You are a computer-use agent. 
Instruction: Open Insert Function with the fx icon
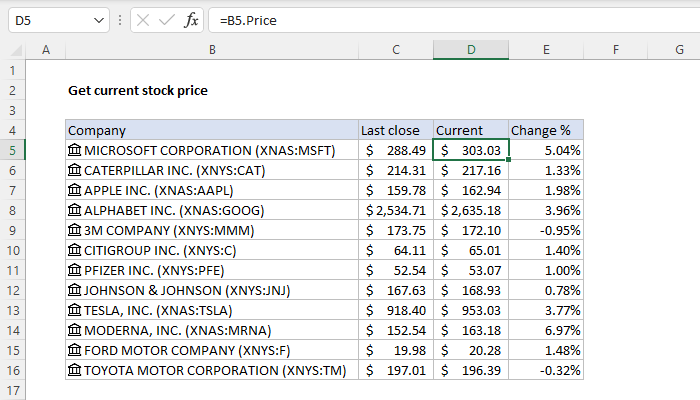[191, 20]
